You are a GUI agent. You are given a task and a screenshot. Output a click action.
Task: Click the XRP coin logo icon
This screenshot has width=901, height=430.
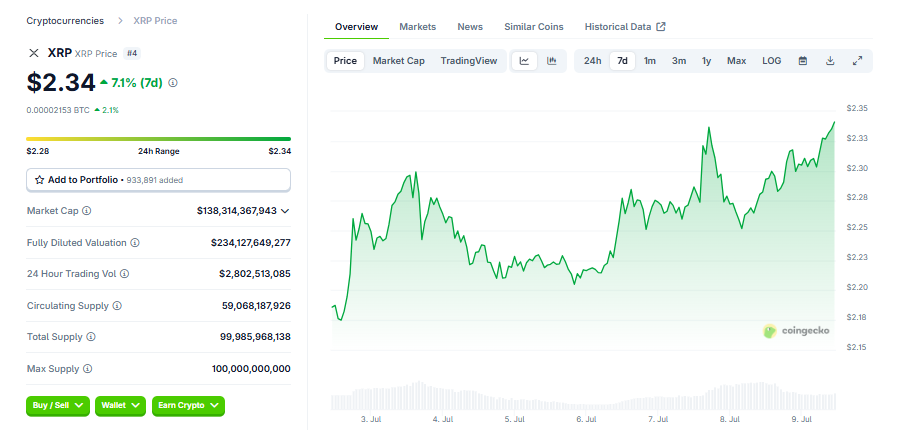pyautogui.click(x=34, y=53)
